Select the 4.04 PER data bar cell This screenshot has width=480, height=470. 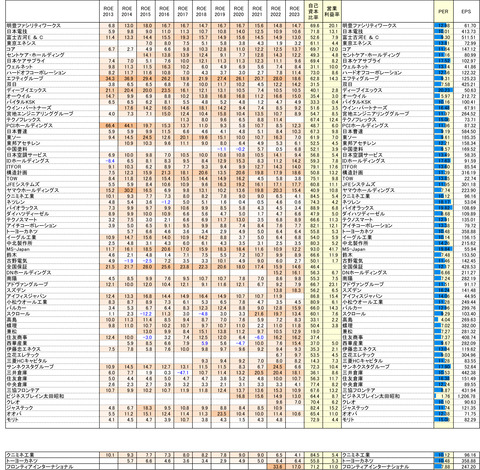click(443, 320)
